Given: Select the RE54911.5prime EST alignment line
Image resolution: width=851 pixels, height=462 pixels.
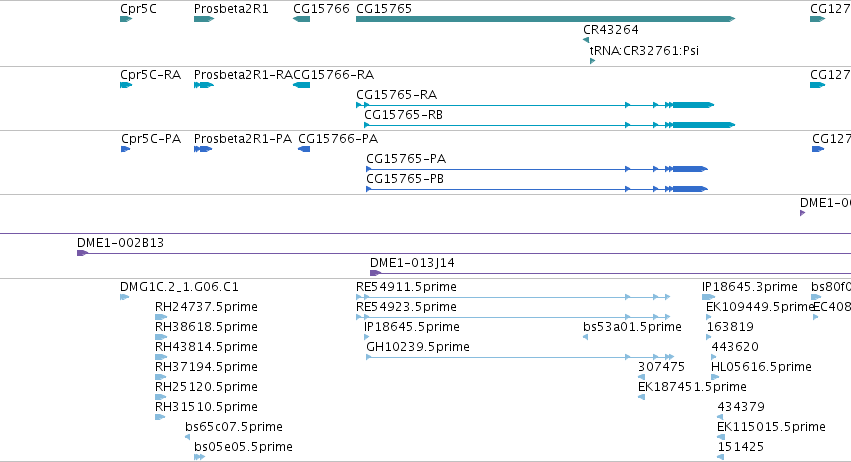Looking at the screenshot, I should pos(513,297).
